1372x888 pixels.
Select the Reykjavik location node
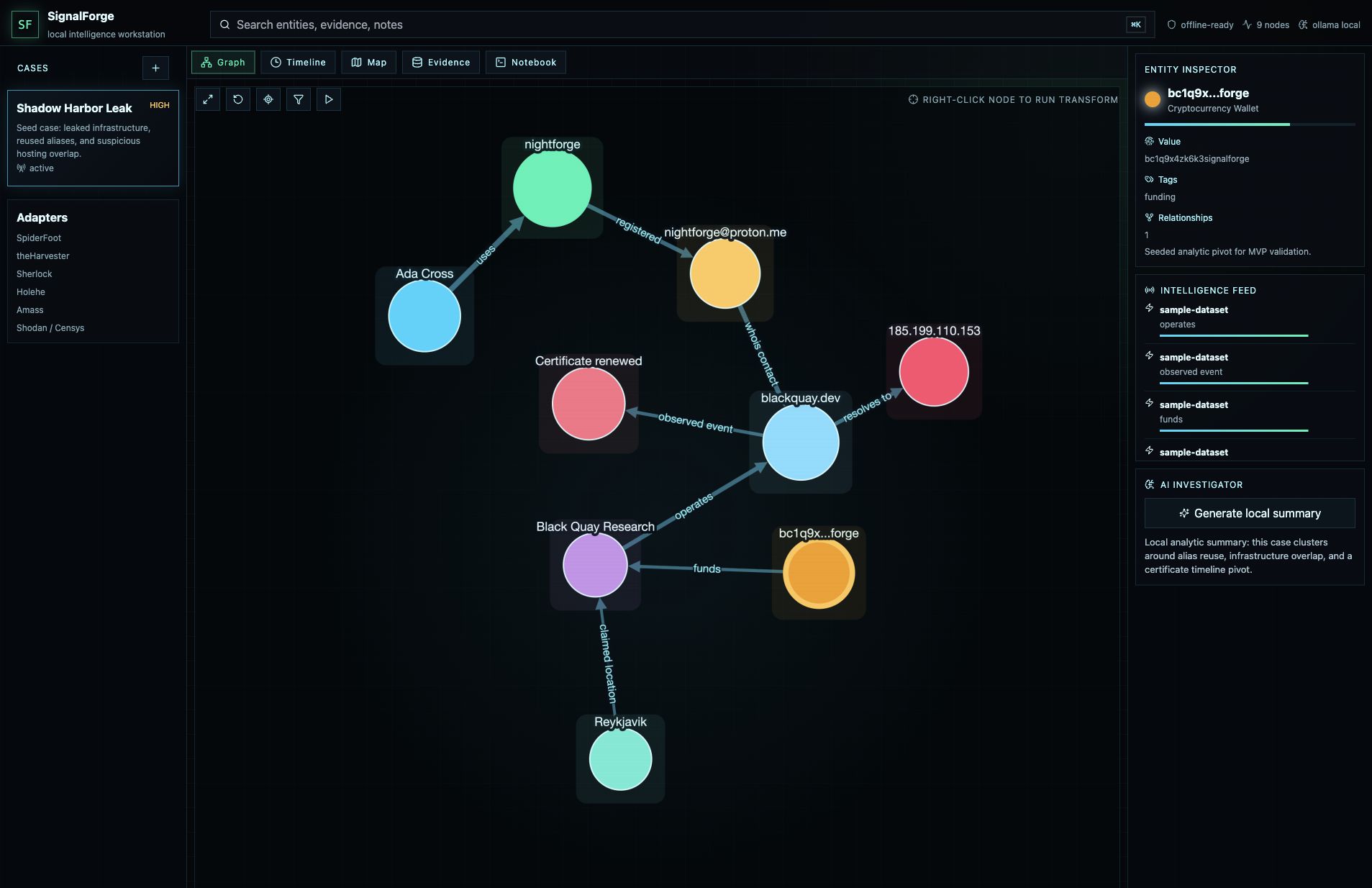tap(620, 759)
